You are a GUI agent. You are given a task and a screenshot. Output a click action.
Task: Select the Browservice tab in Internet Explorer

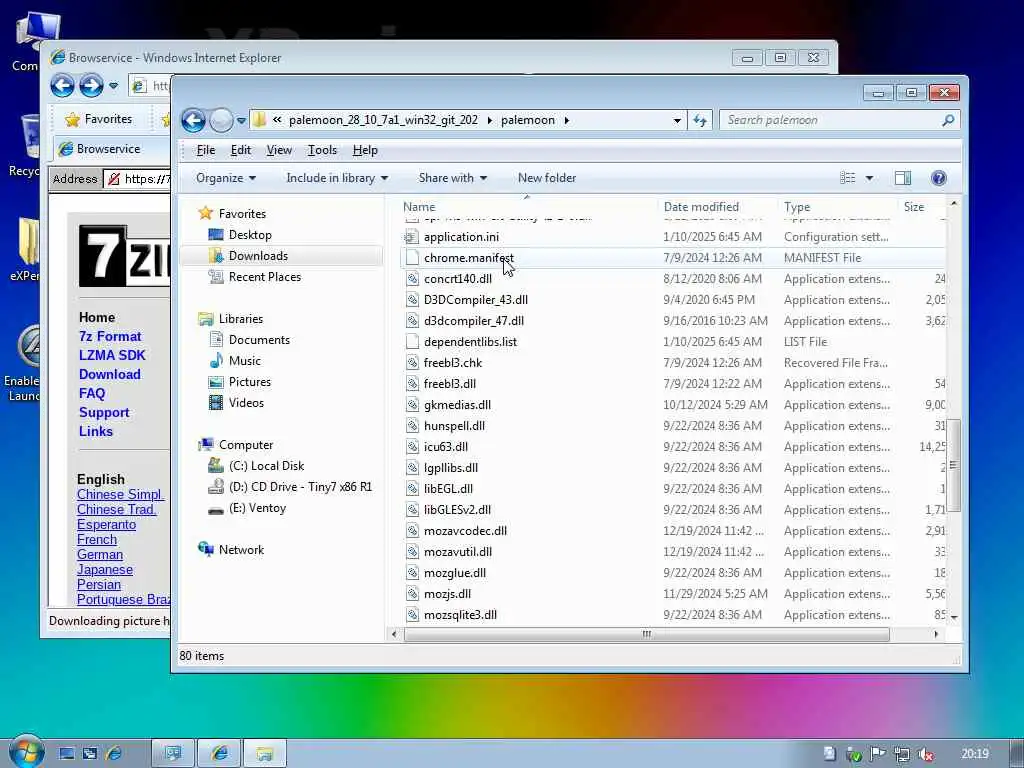click(x=110, y=149)
